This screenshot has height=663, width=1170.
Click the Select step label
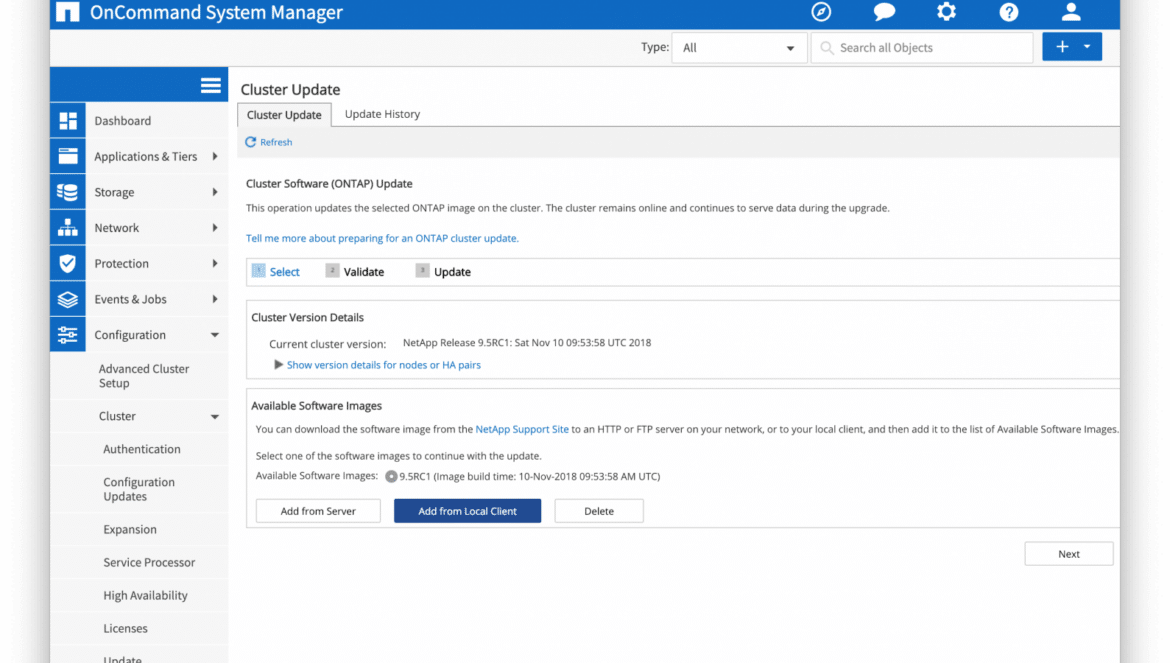[x=284, y=272]
